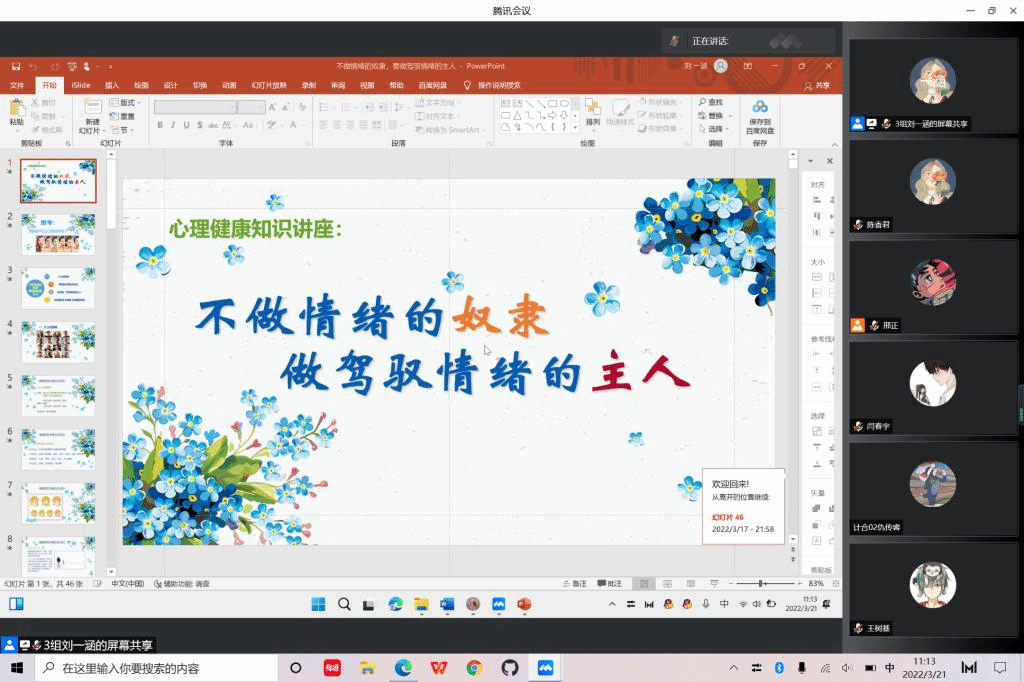Click the Word icon on shared taskbar

click(447, 604)
